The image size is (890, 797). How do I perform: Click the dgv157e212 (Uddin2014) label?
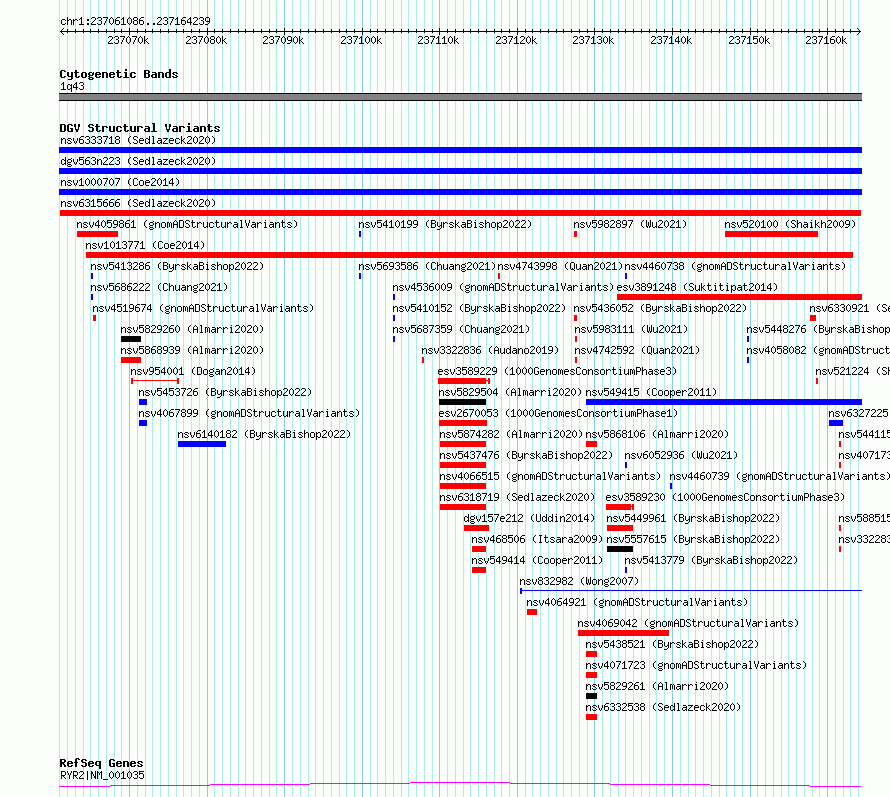coord(529,518)
